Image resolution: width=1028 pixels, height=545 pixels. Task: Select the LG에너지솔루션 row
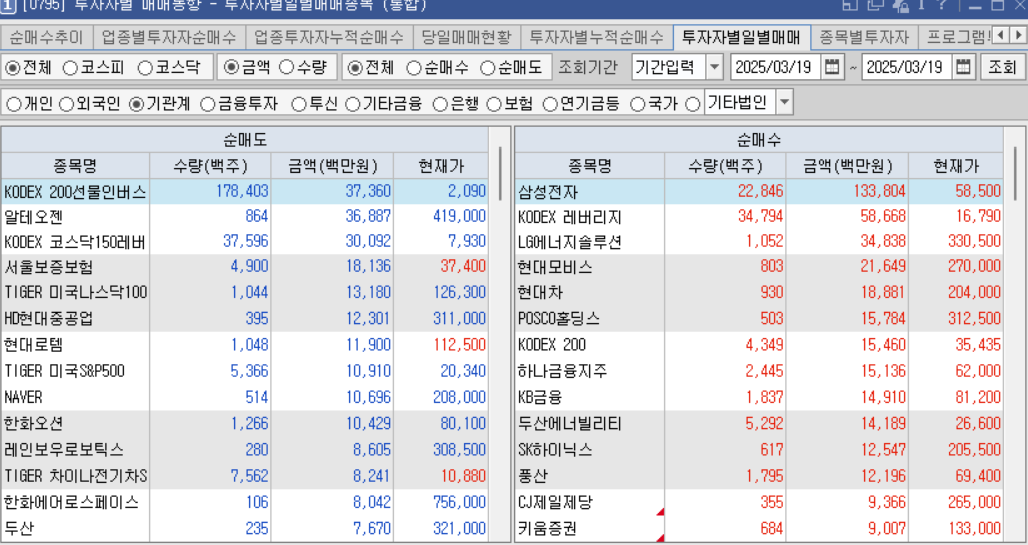point(759,241)
